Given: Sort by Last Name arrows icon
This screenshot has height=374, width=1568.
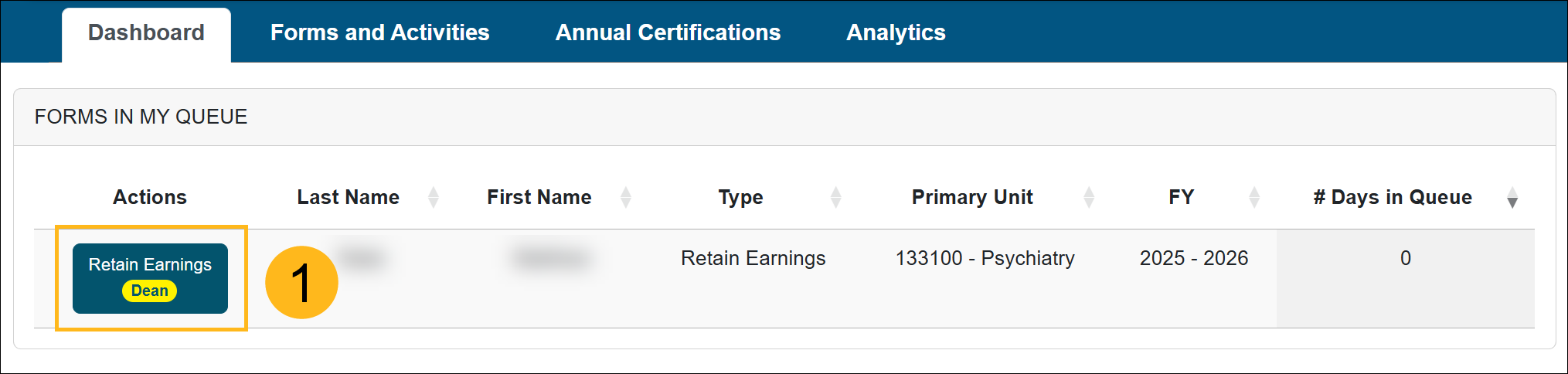Looking at the screenshot, I should [x=434, y=198].
